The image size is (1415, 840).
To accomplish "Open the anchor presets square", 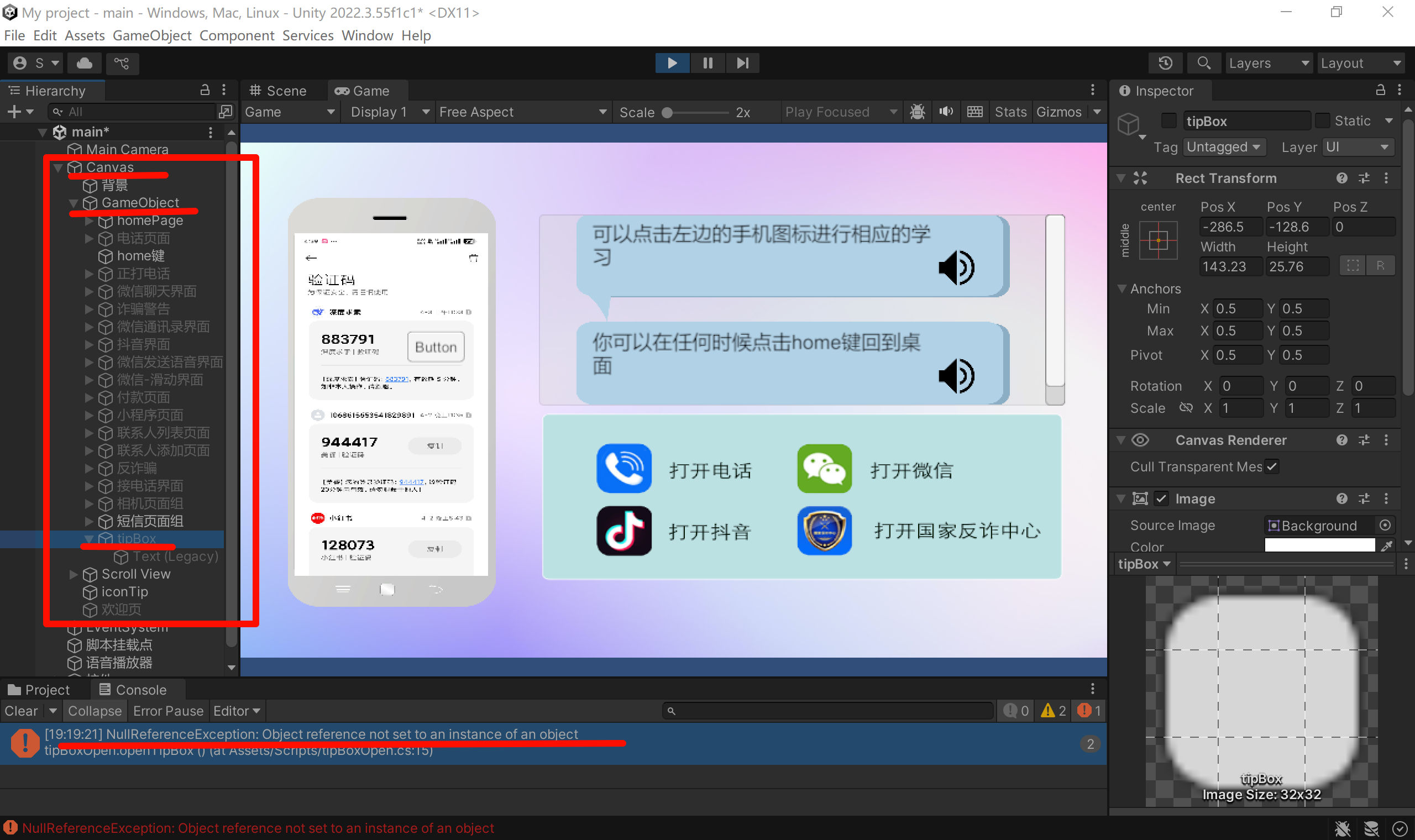I will 1157,240.
